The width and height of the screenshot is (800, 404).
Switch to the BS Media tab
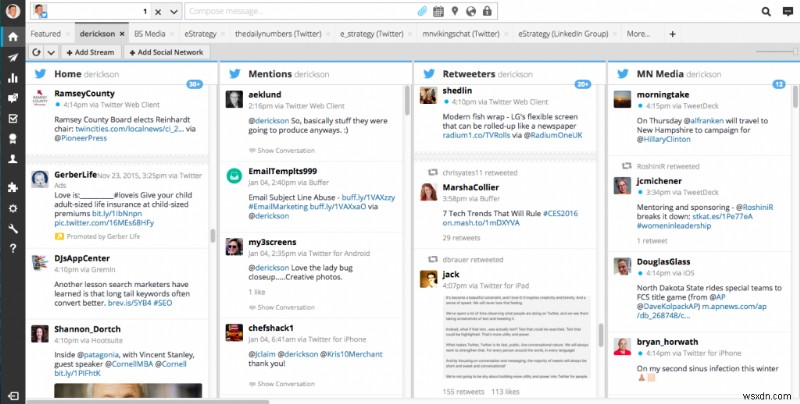click(149, 34)
